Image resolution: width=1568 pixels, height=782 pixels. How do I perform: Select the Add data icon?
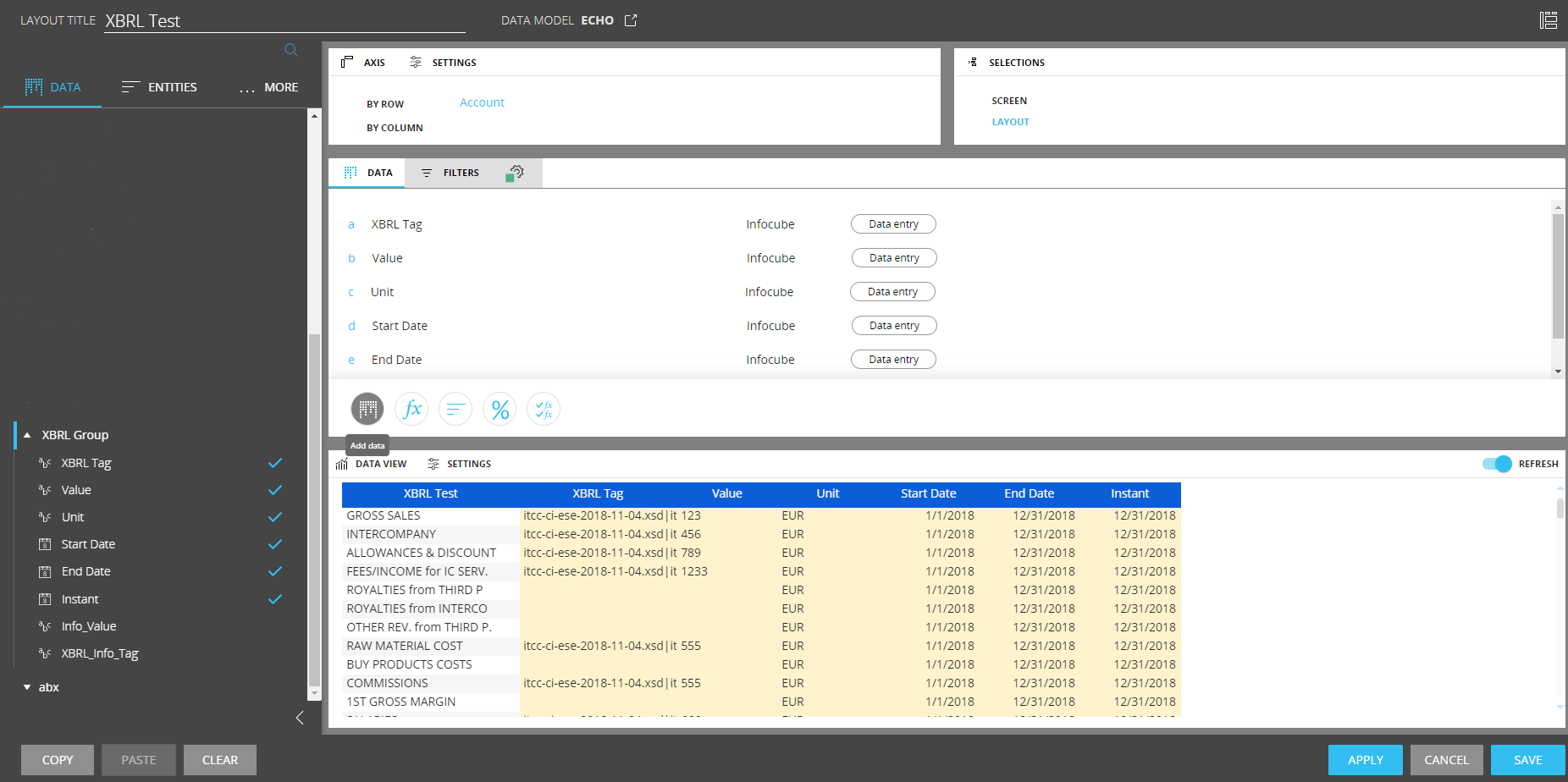pos(367,409)
